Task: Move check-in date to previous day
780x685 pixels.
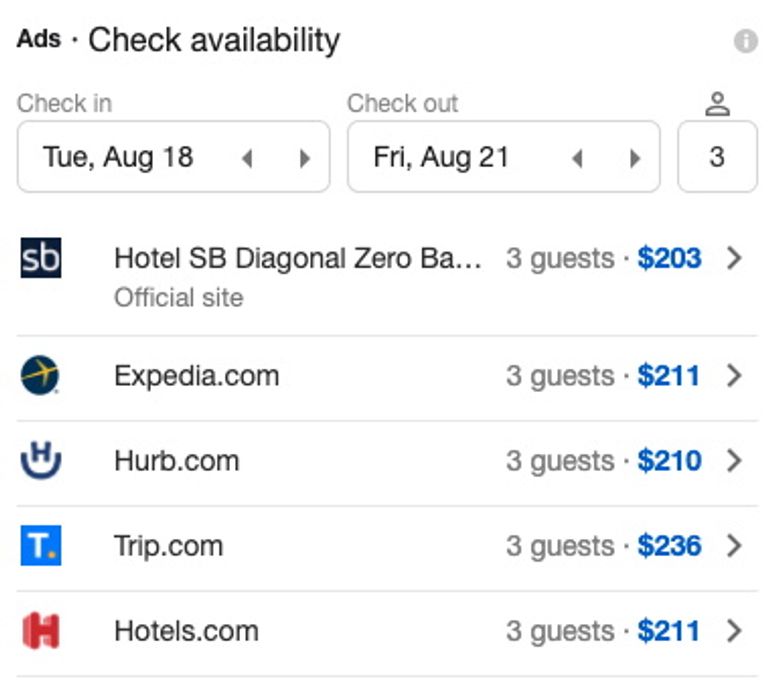Action: (x=247, y=158)
